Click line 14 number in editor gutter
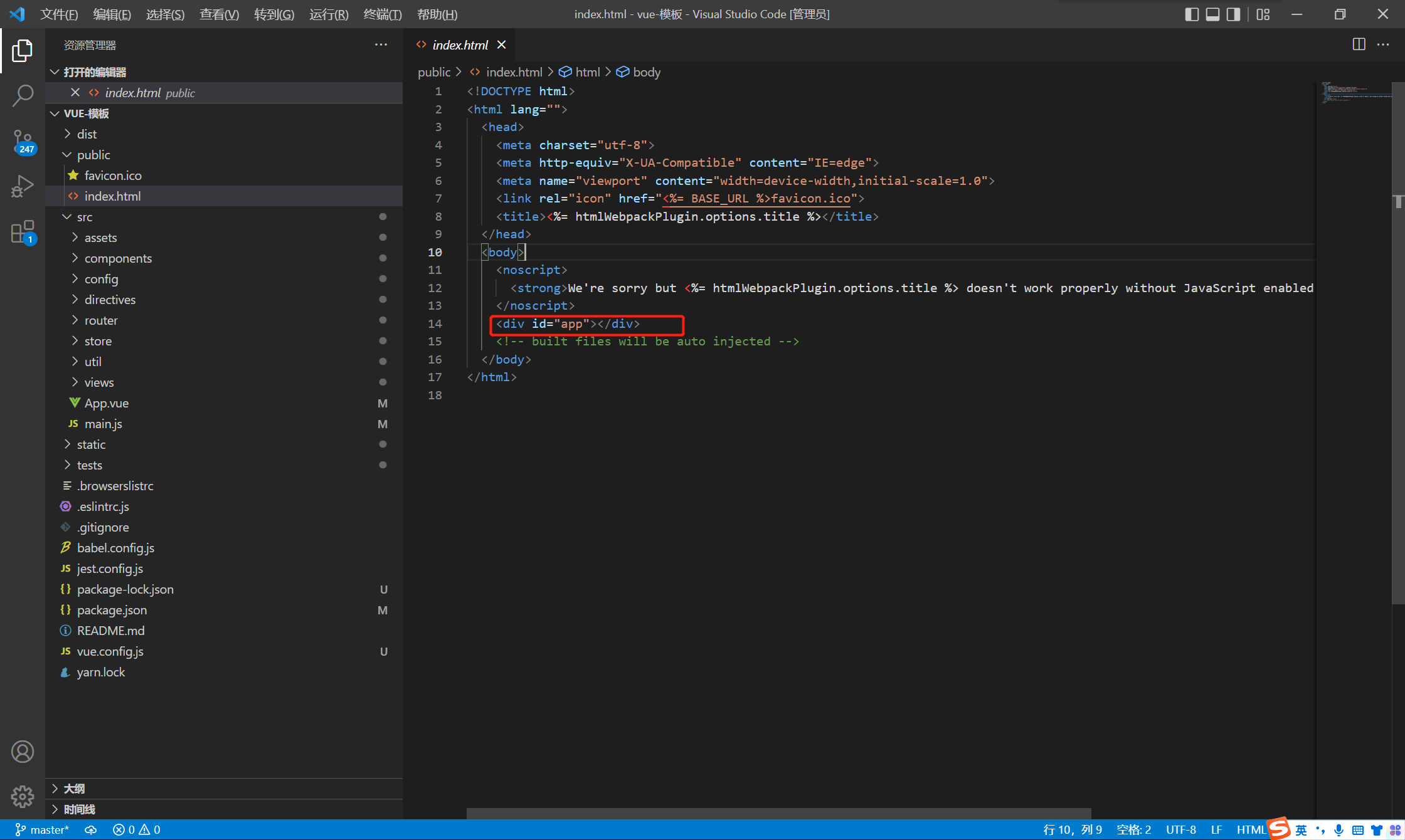 (435, 323)
